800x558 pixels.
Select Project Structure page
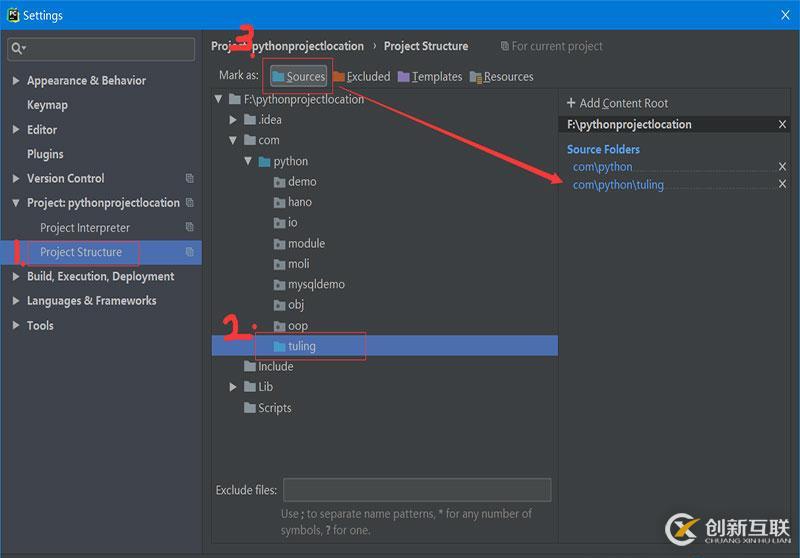[x=81, y=252]
